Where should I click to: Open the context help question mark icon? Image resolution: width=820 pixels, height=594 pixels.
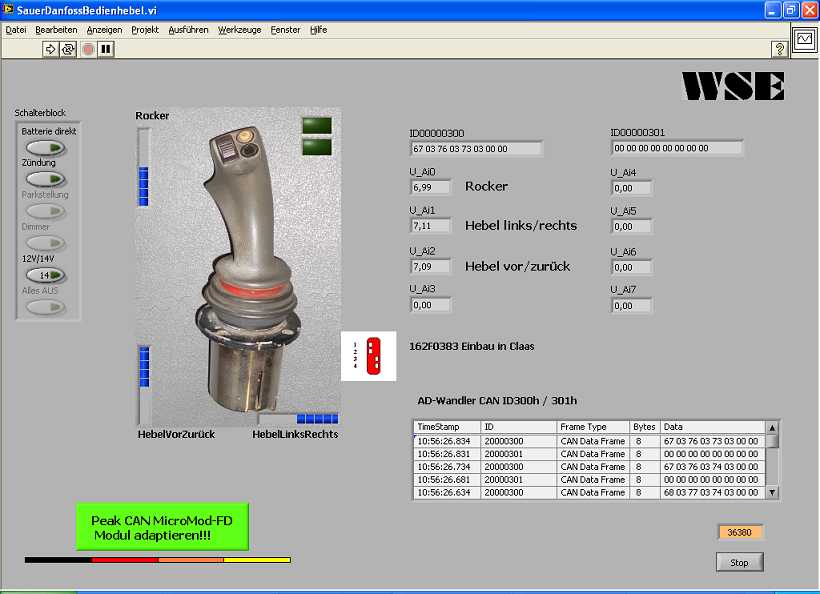780,49
